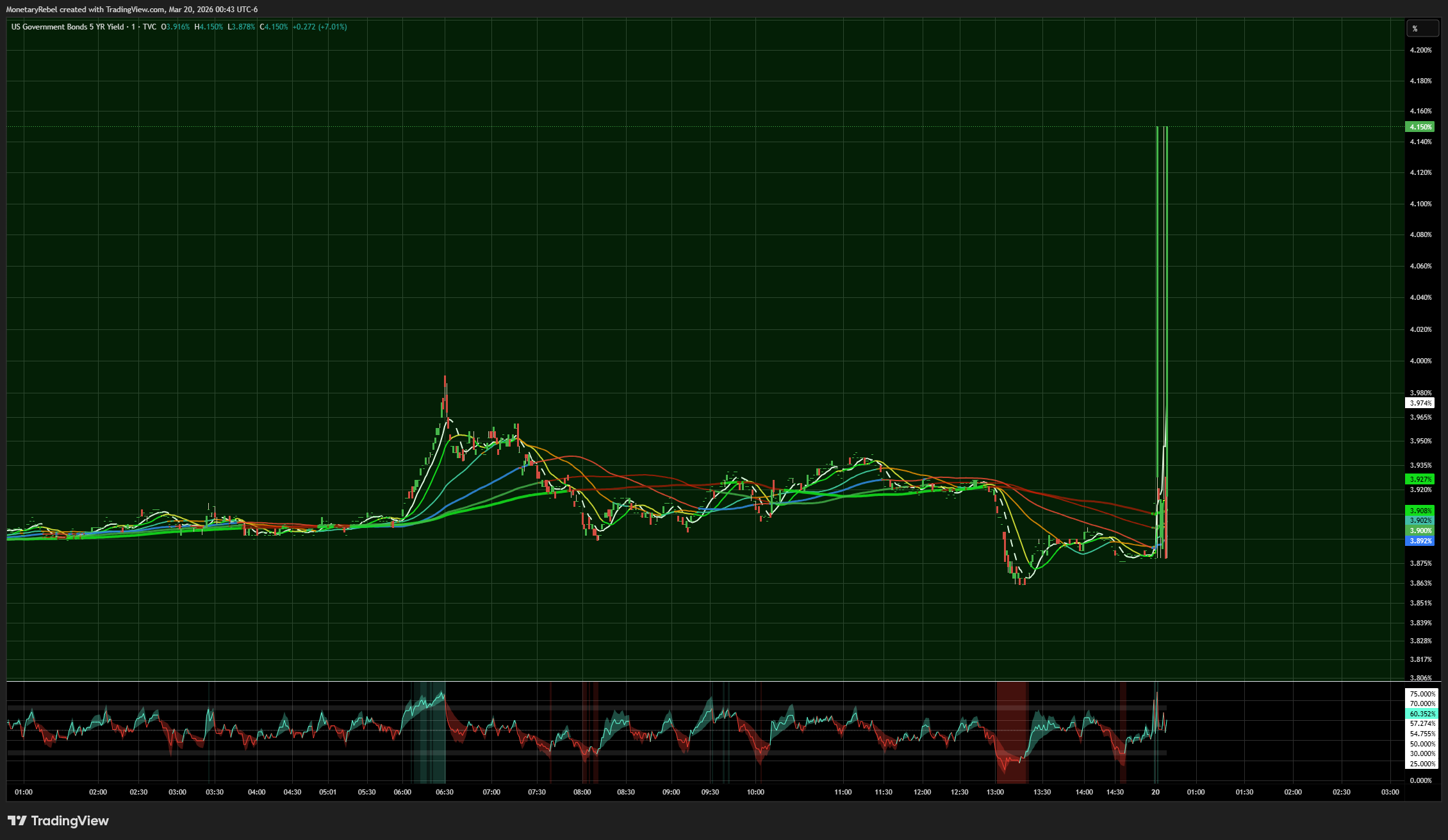
Task: Click the 0.000% RSI axis label
Action: click(1421, 780)
